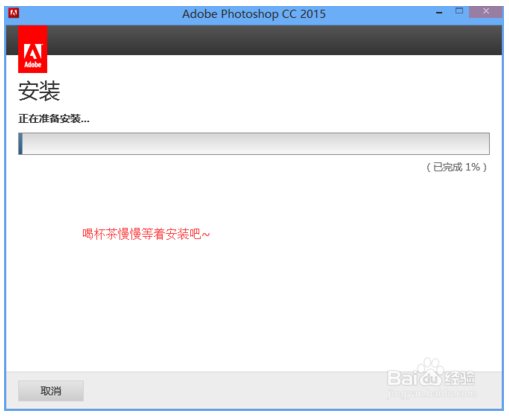Maximize the installer window

[x=459, y=11]
